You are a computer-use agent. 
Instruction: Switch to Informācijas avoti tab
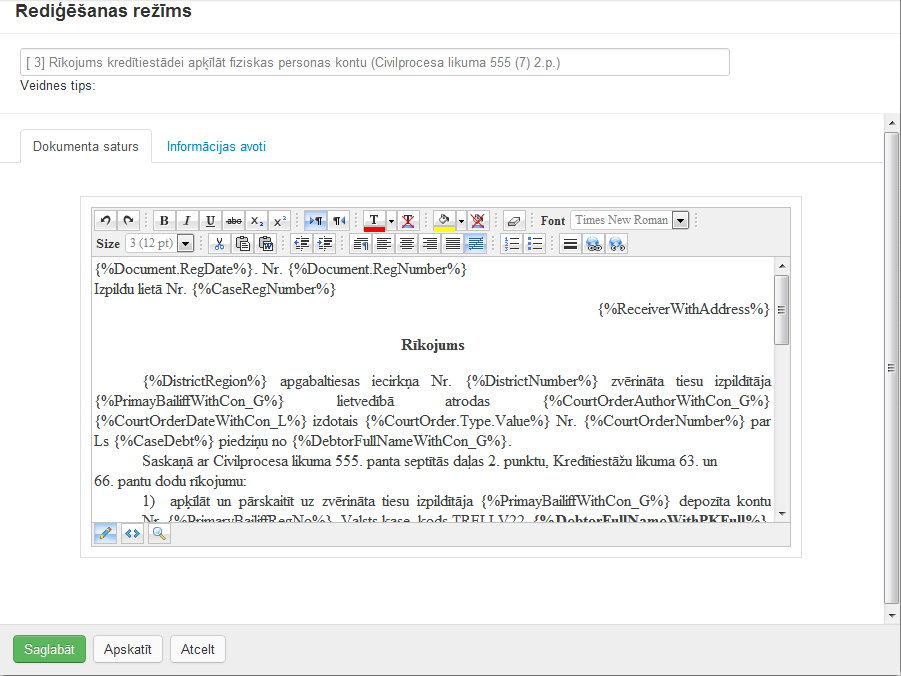[216, 147]
